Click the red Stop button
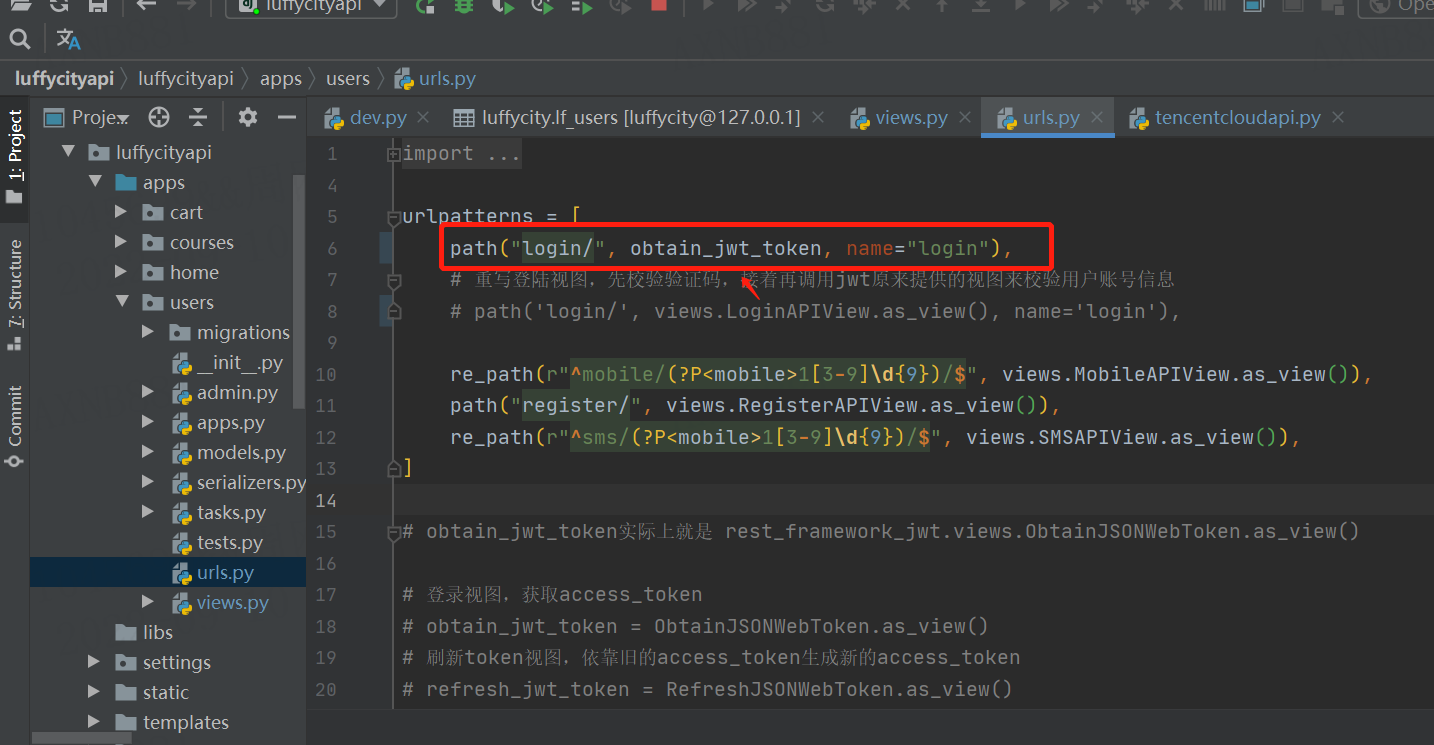Screen dimensions: 1434x745 click(x=658, y=5)
